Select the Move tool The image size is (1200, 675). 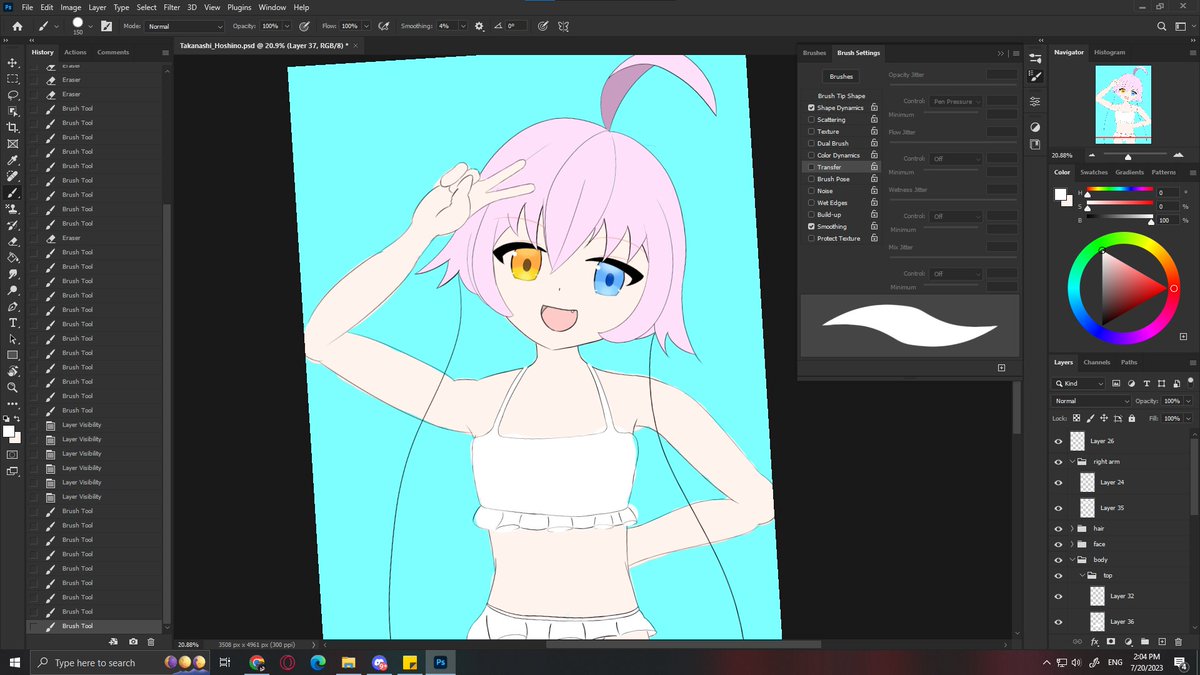coord(13,63)
